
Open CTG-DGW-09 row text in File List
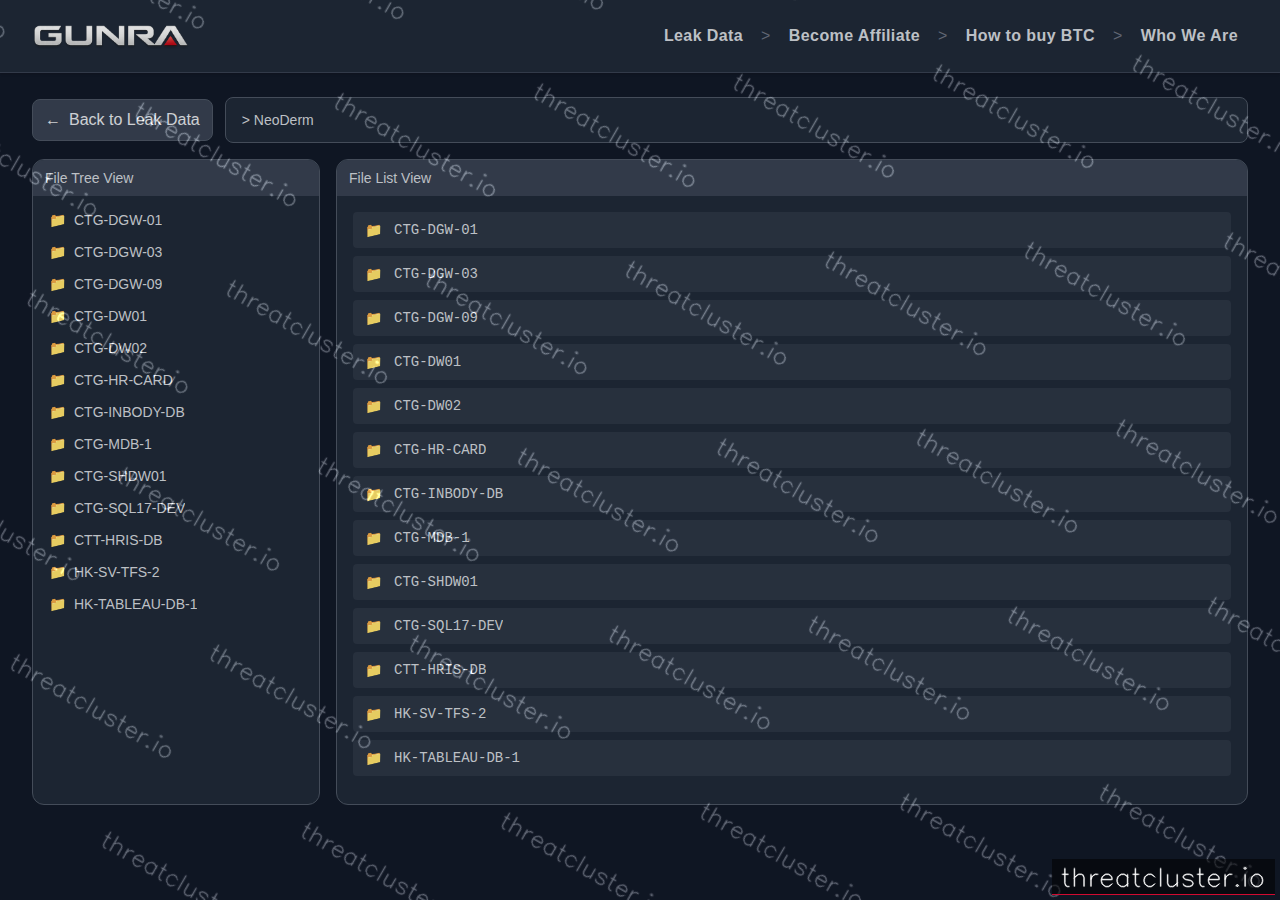(436, 318)
